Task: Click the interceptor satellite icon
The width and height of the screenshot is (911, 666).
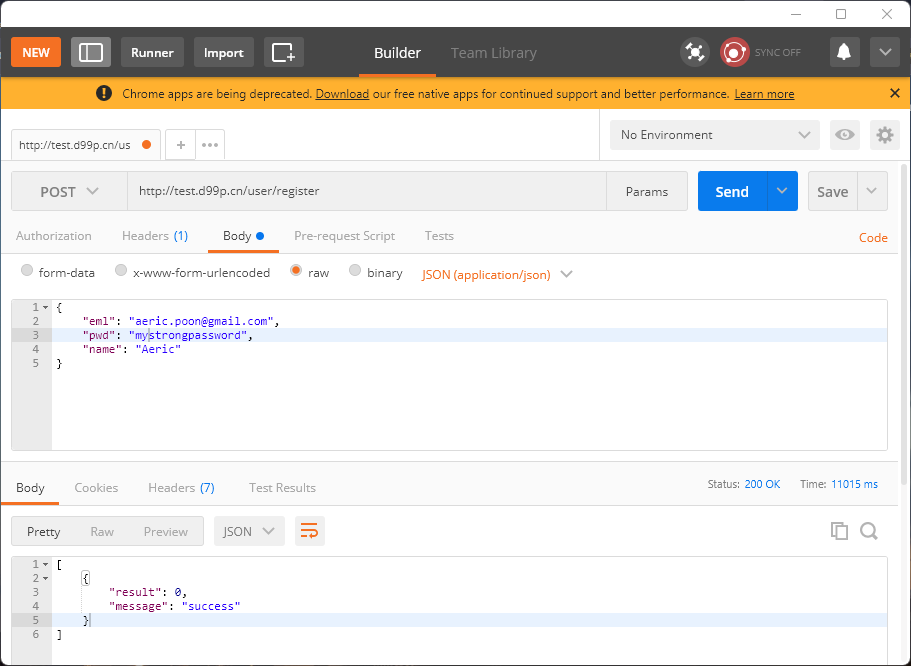Action: pos(694,52)
